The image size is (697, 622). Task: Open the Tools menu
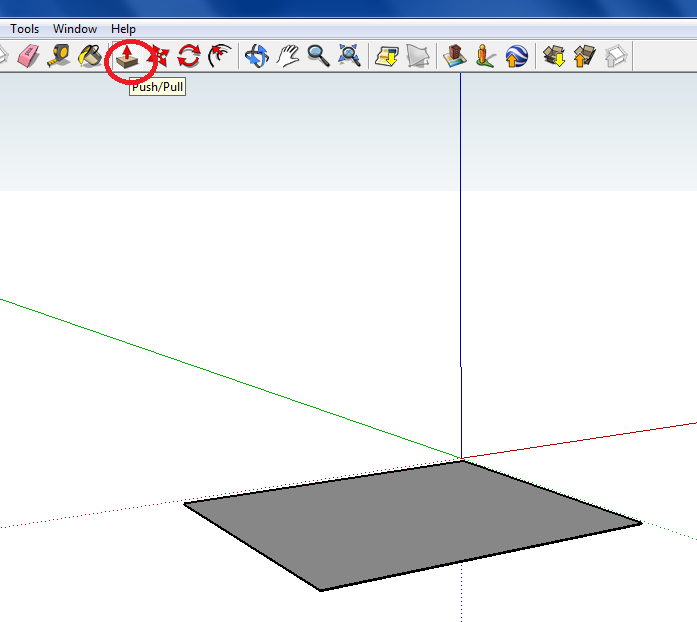[24, 29]
